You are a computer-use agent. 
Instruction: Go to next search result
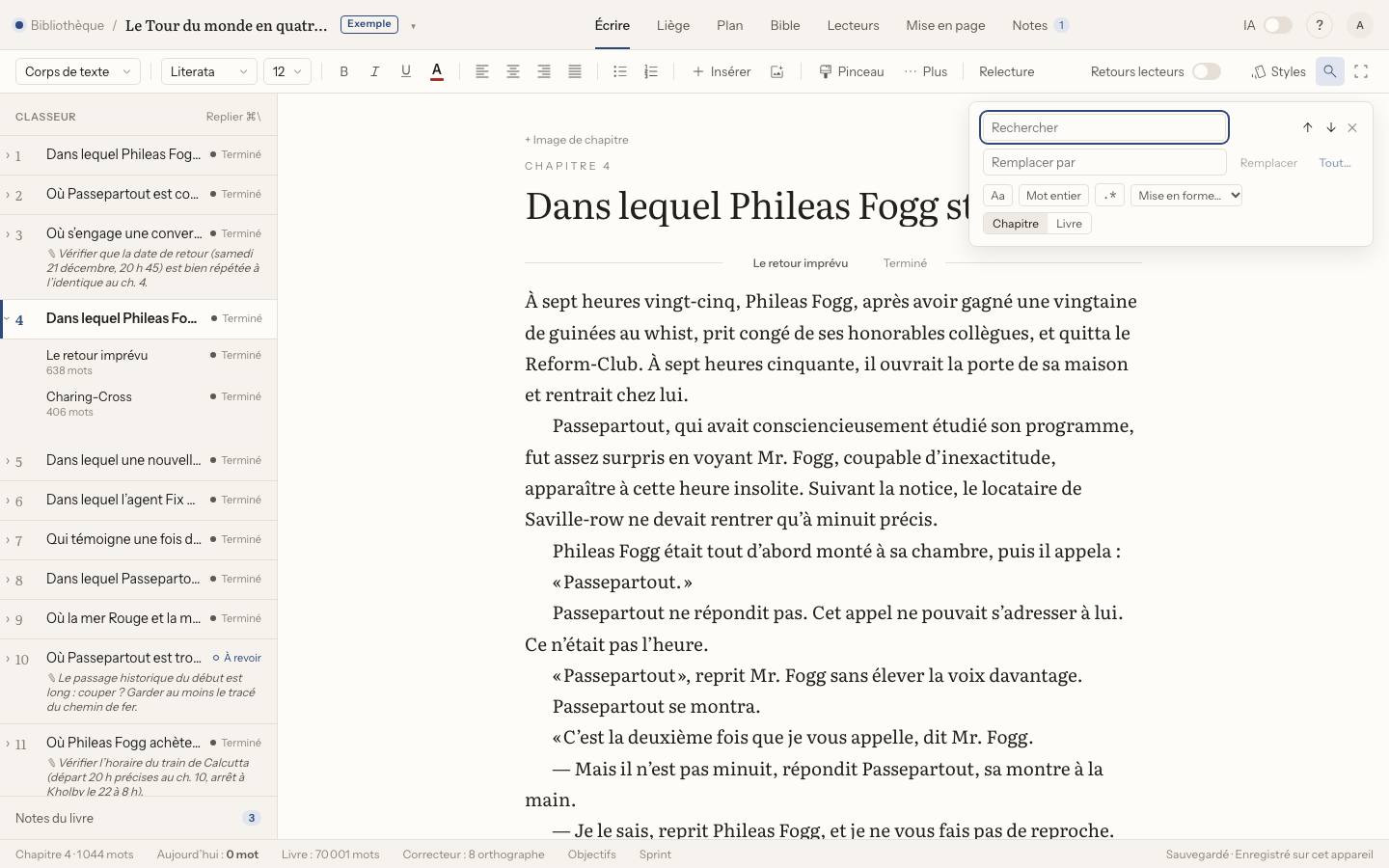1331,127
